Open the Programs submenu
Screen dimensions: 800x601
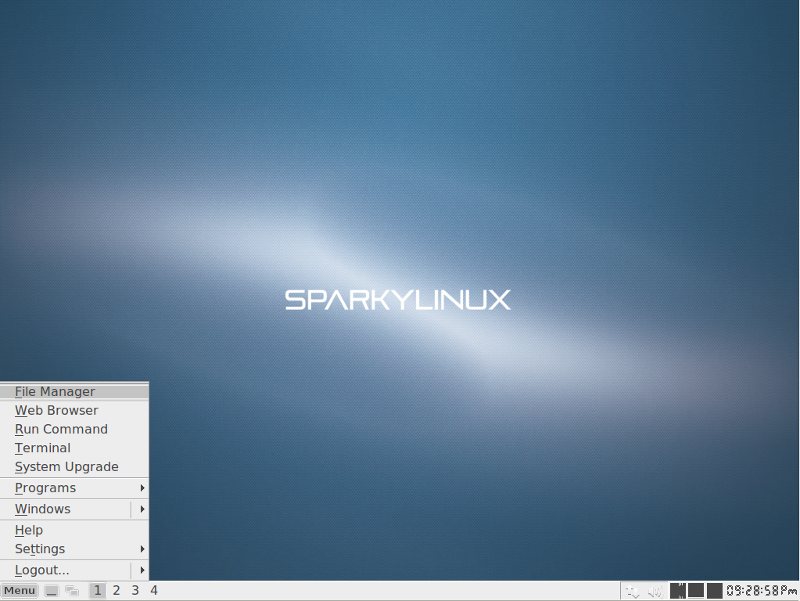tap(74, 488)
